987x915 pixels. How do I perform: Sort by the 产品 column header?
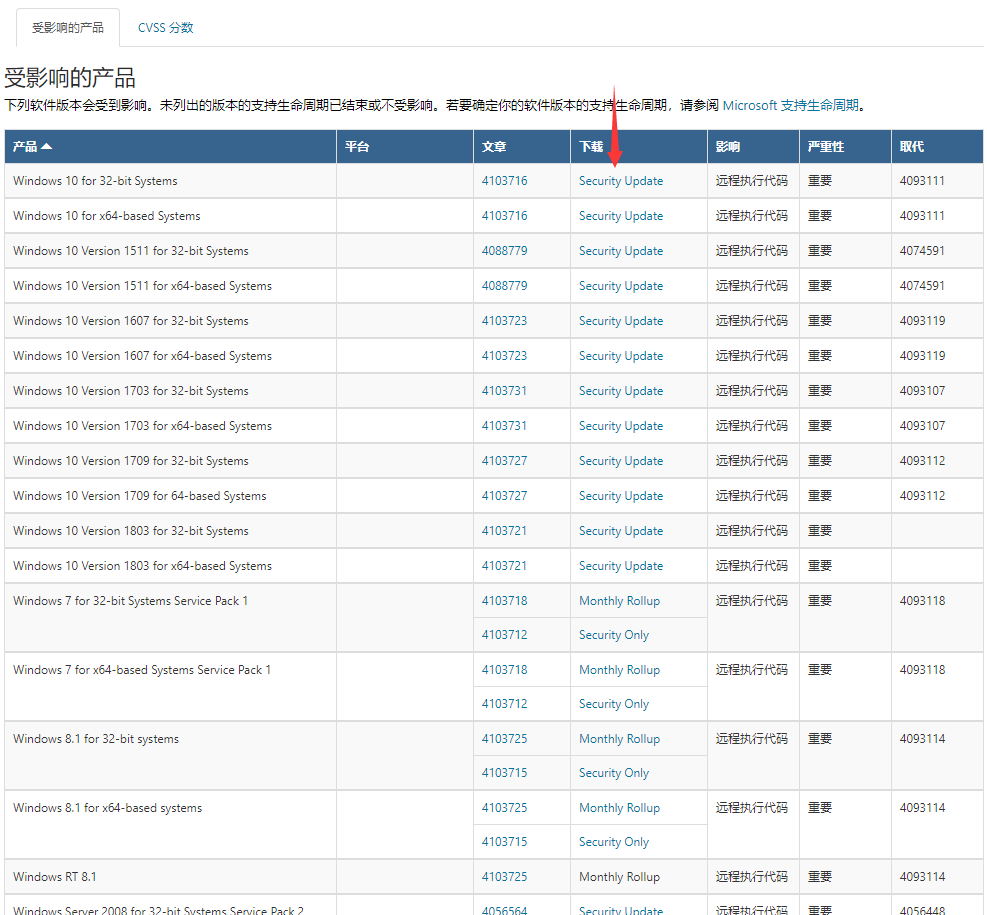[171, 147]
